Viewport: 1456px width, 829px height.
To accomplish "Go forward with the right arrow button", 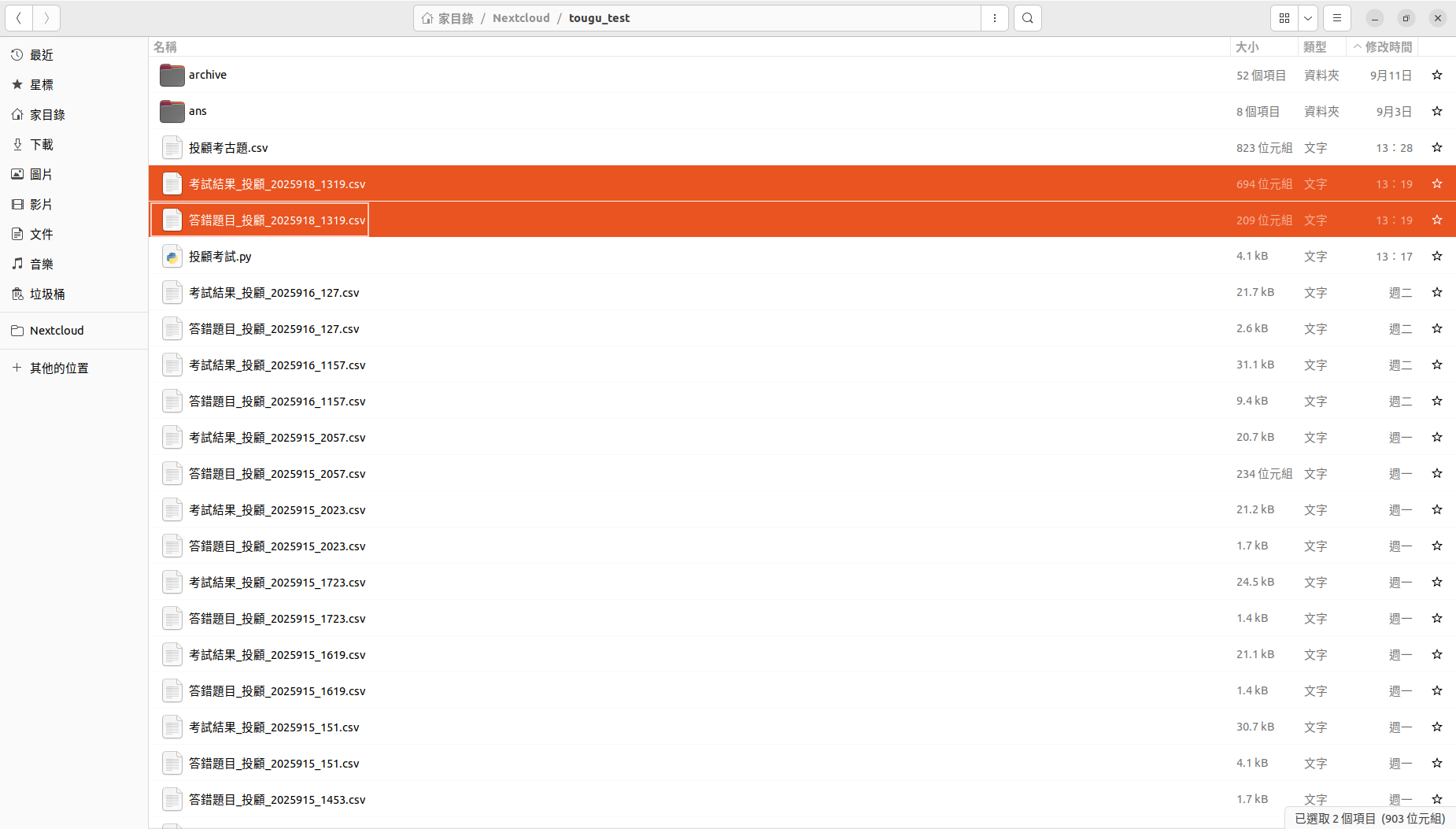I will (46, 18).
